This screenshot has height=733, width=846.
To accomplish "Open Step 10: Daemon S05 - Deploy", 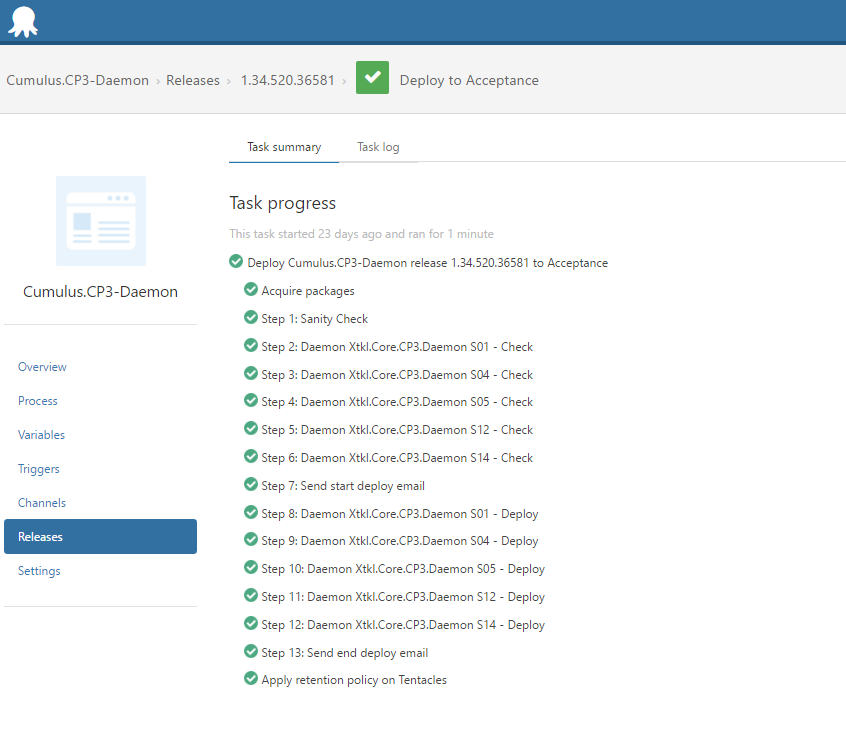I will [403, 569].
